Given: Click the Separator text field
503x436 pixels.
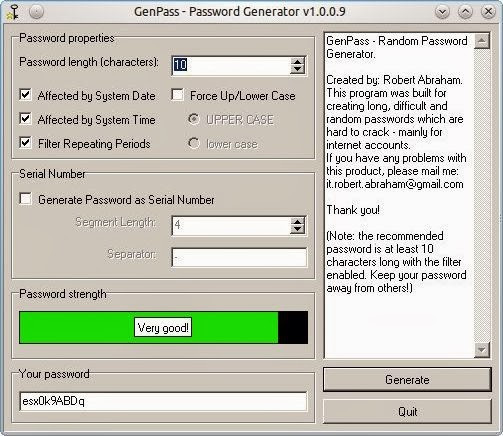Looking at the screenshot, I should (x=239, y=257).
